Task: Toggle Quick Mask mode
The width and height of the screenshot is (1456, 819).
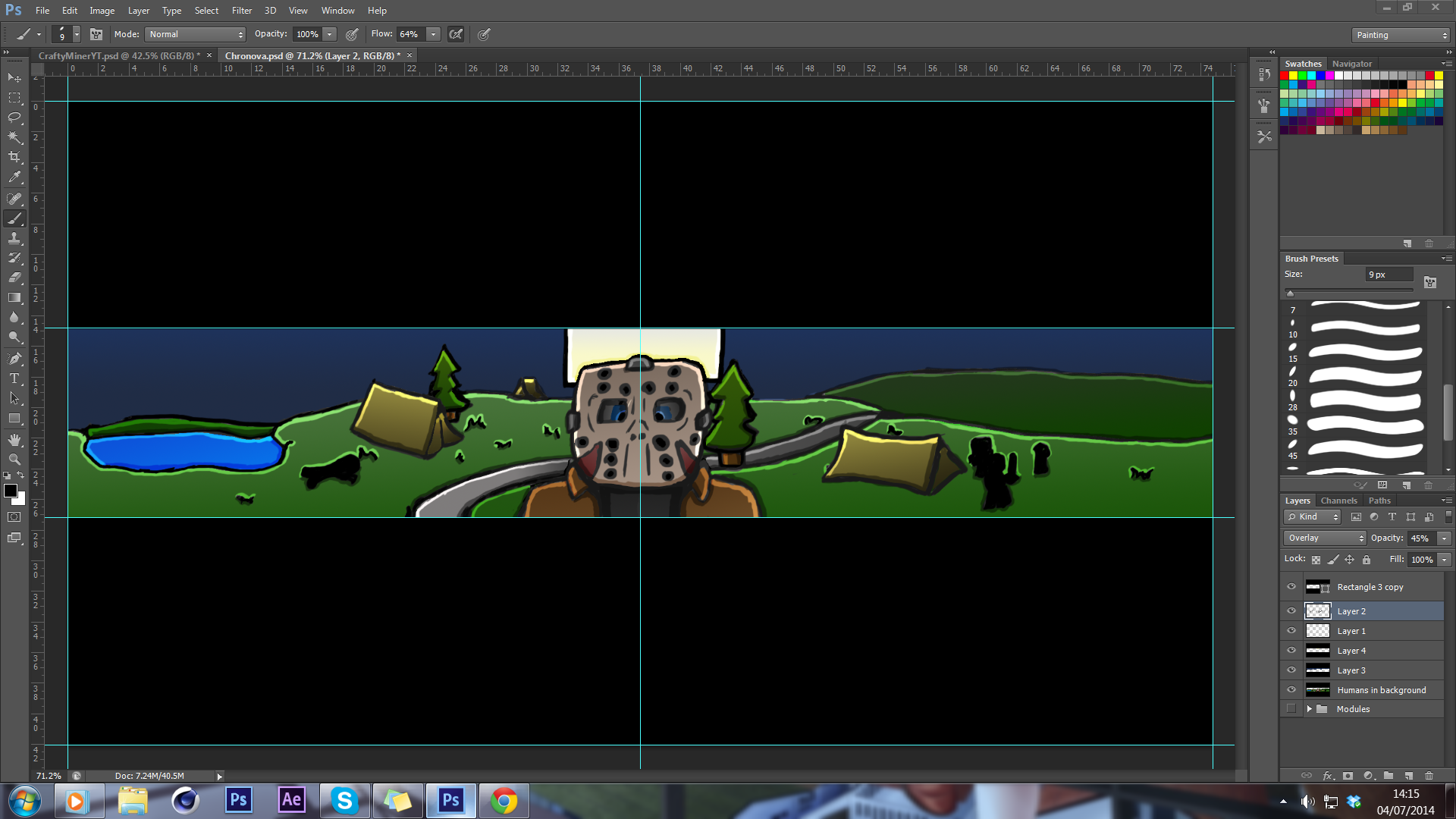Action: 14,517
